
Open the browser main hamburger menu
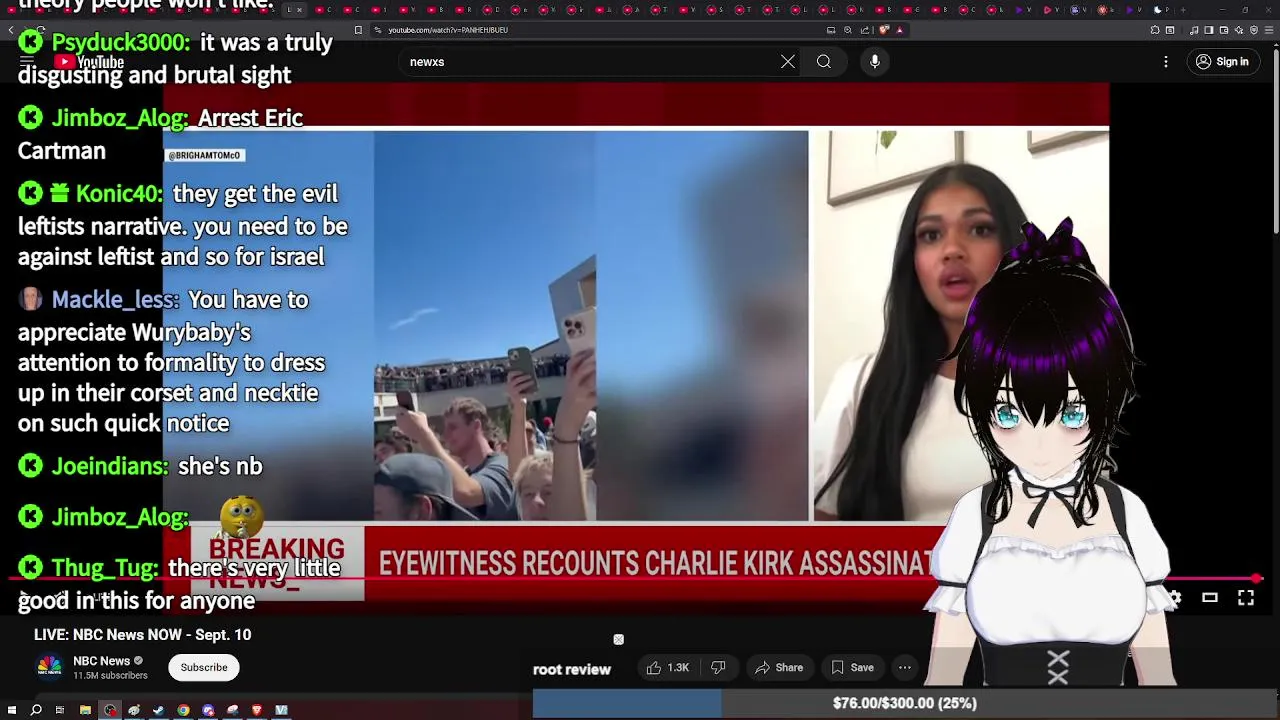[1269, 30]
